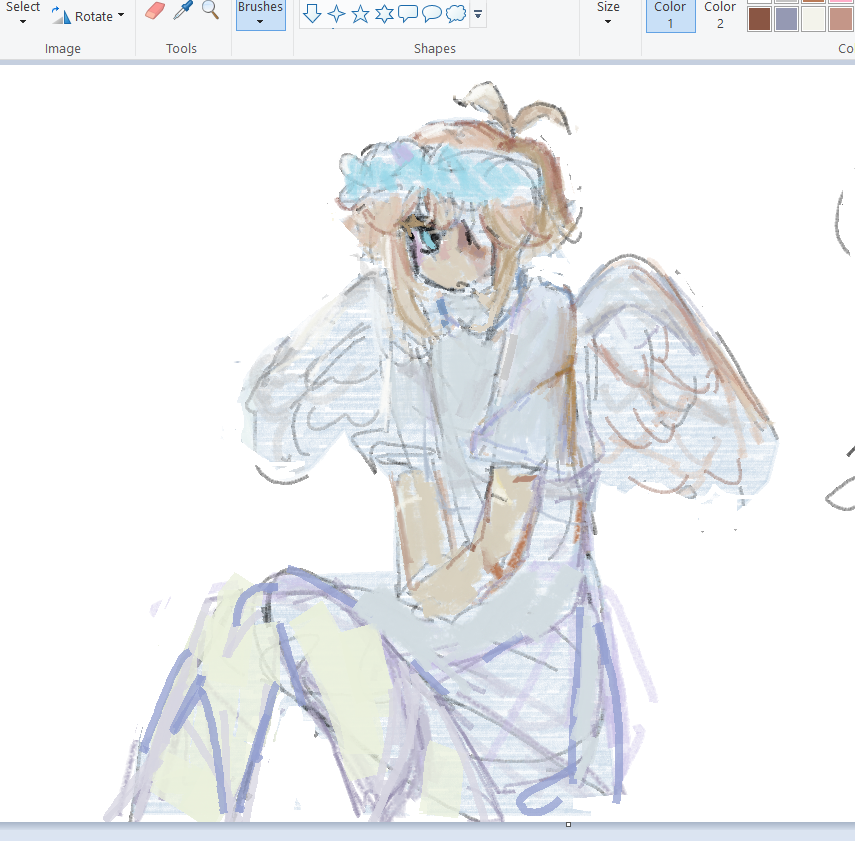
Task: Choose the four-point star shape
Action: click(336, 14)
